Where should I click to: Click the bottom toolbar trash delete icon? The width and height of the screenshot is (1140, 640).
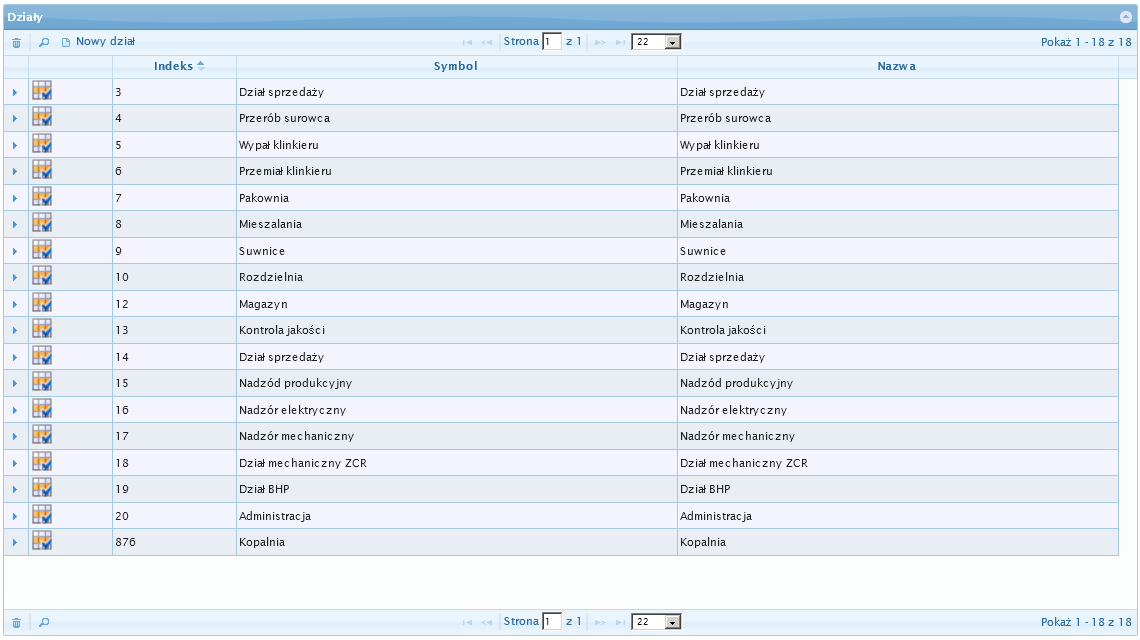click(16, 623)
